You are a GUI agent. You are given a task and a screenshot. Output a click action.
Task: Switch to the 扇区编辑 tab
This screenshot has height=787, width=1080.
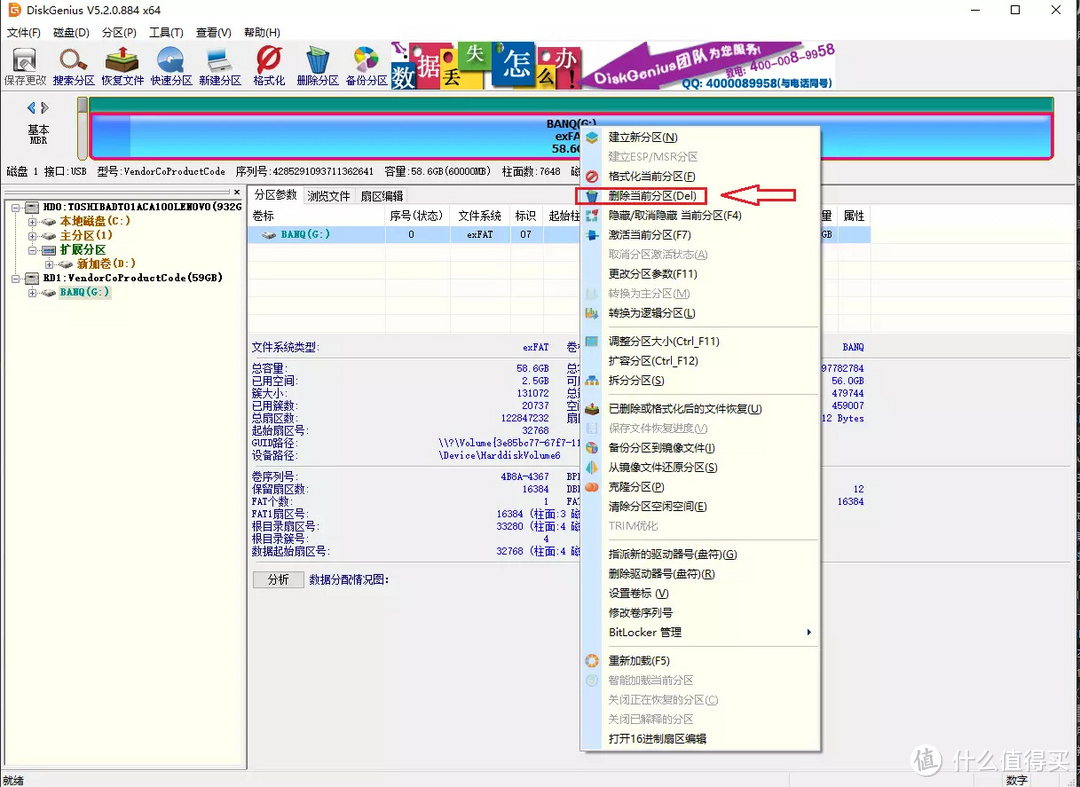tap(382, 196)
